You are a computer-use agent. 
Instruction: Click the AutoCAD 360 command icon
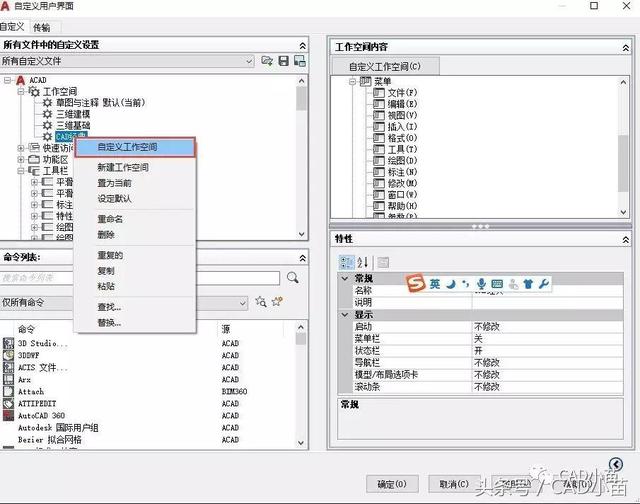[x=8, y=415]
